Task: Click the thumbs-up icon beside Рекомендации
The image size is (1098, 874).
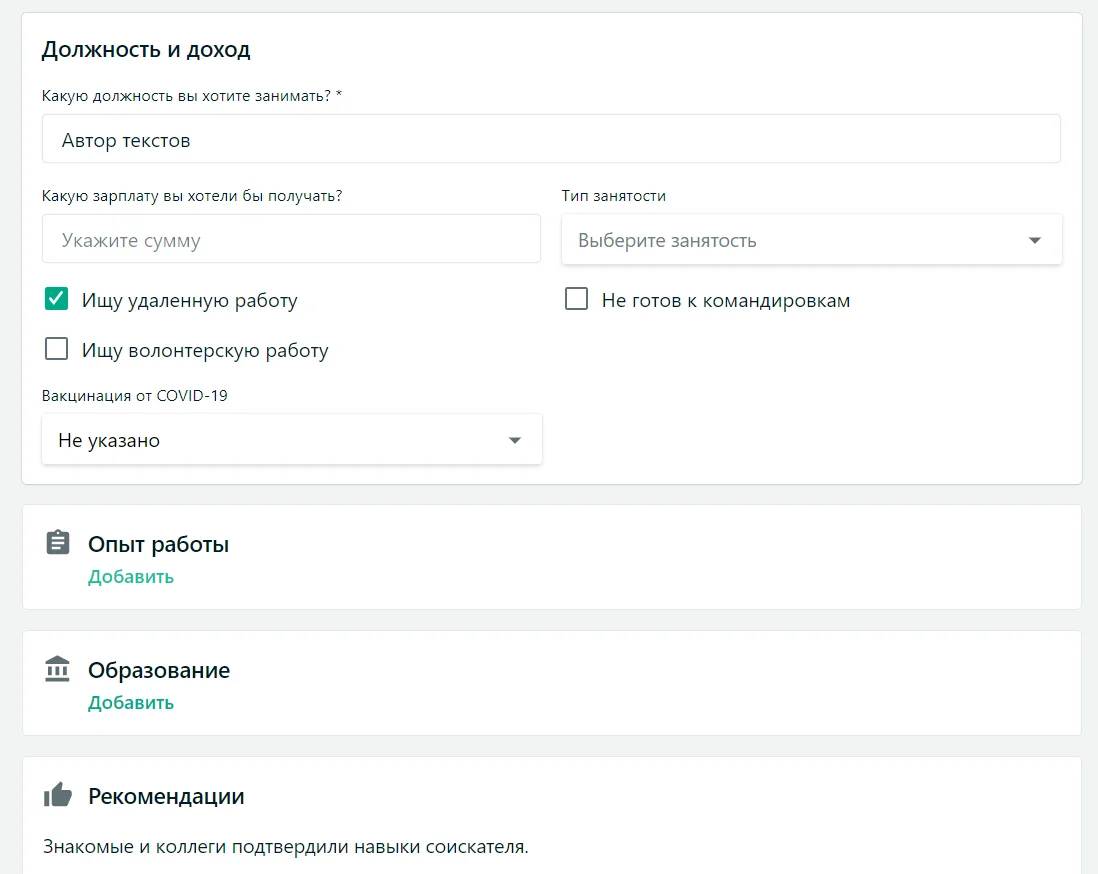Action: 58,795
